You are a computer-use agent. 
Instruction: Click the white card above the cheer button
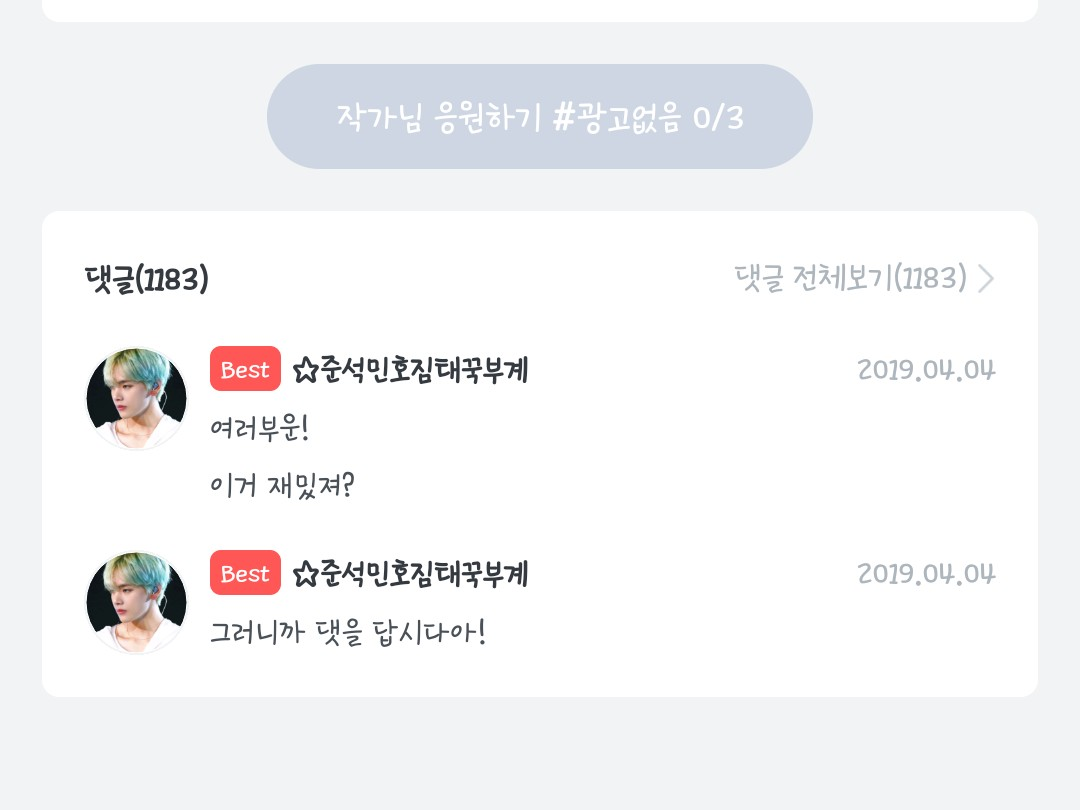(x=540, y=10)
